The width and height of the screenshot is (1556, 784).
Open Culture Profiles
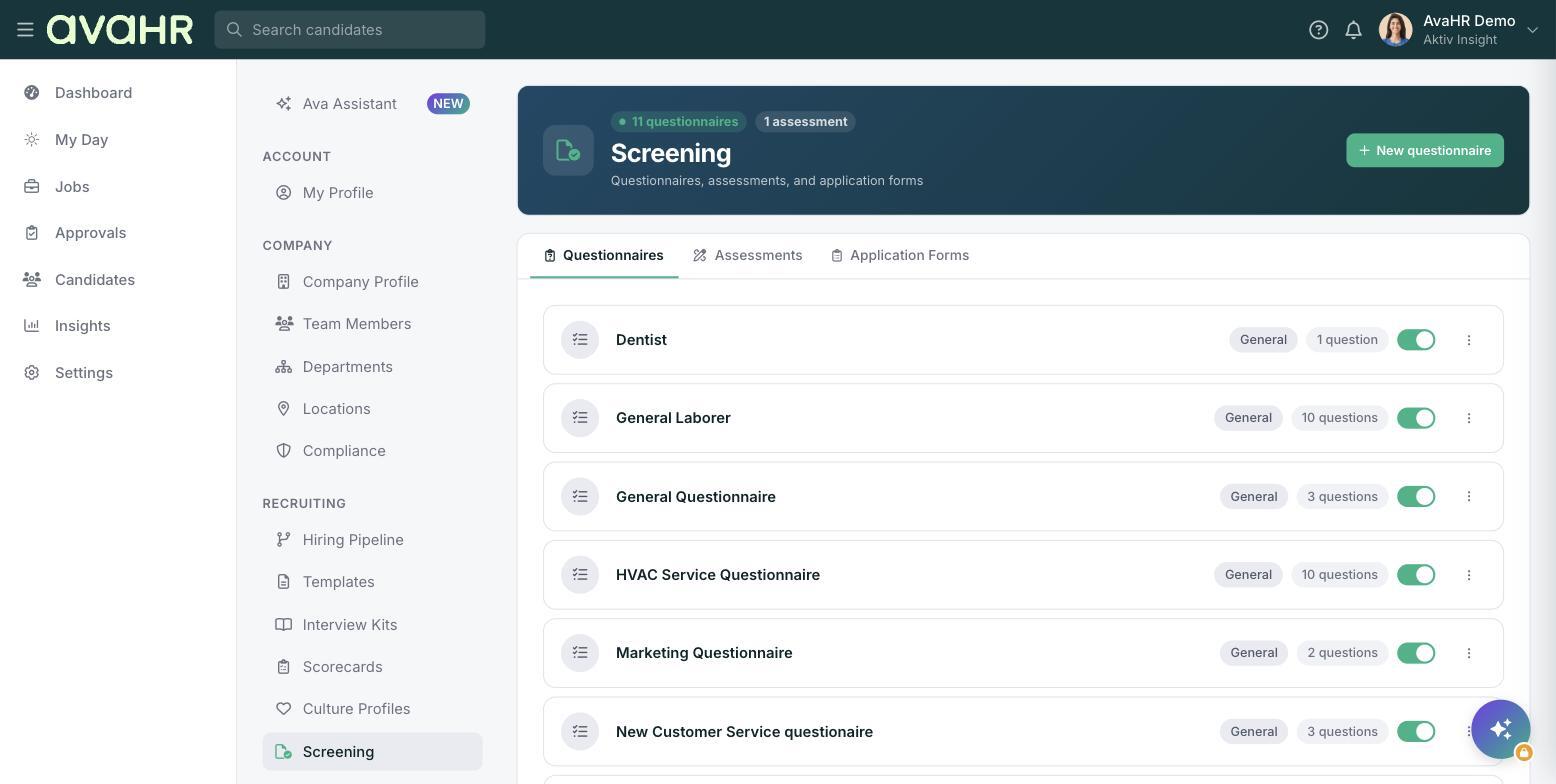[x=372, y=709]
